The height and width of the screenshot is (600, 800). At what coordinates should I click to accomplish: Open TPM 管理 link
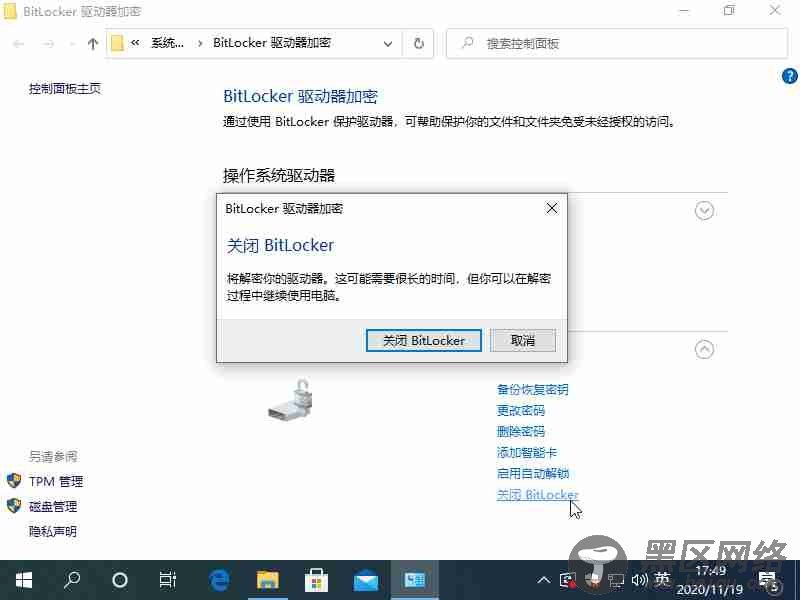tap(56, 482)
